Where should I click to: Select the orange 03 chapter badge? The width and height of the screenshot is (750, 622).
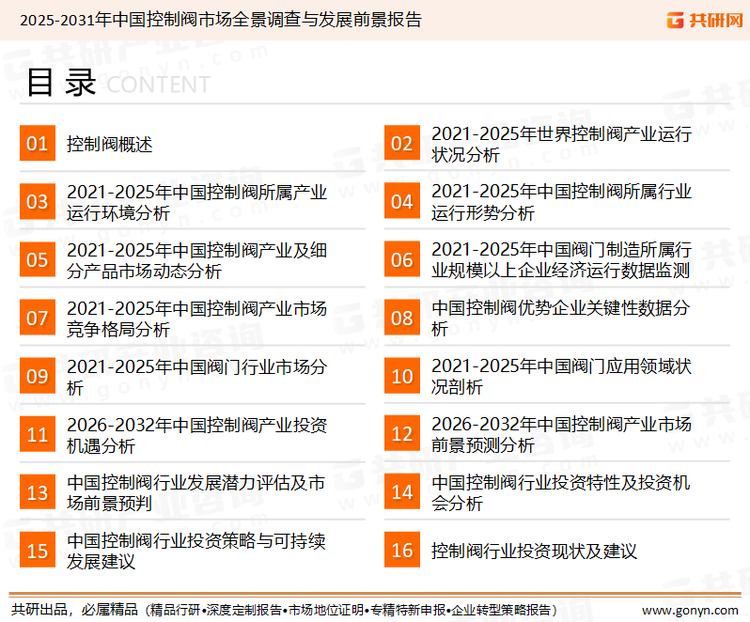tap(37, 201)
